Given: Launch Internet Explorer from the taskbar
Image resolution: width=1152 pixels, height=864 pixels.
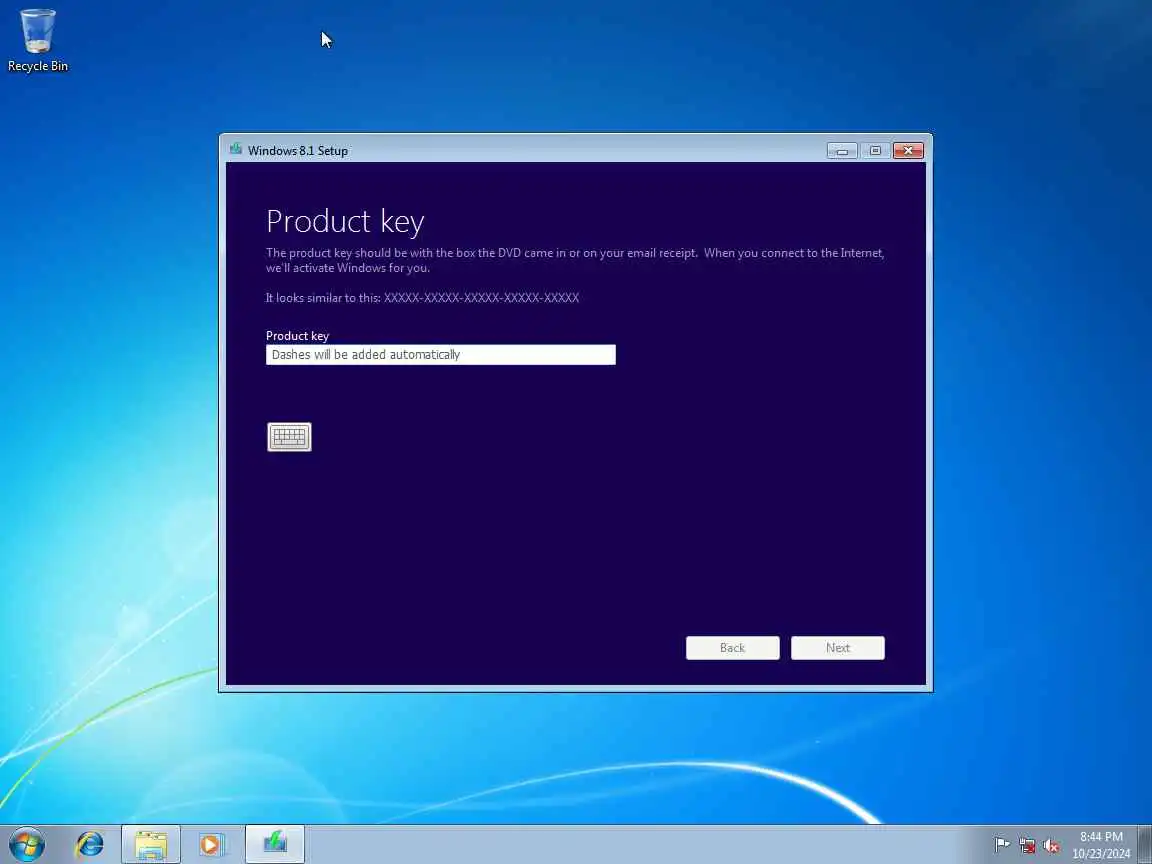Looking at the screenshot, I should point(90,844).
